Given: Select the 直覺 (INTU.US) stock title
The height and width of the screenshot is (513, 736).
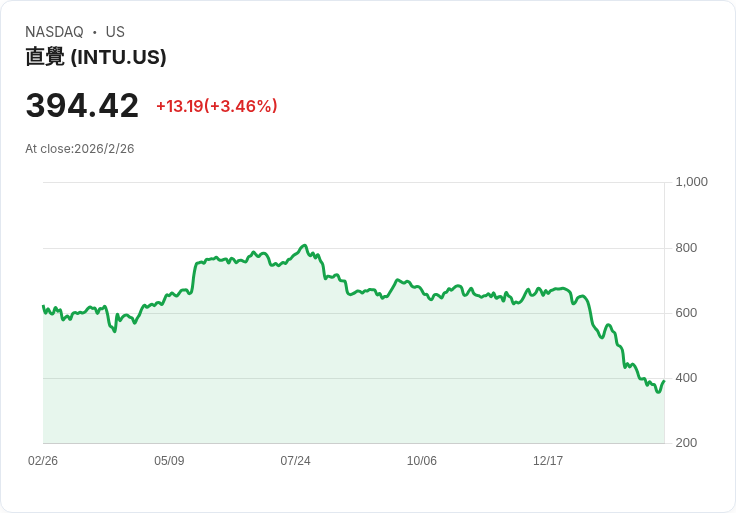Looking at the screenshot, I should click(x=96, y=57).
